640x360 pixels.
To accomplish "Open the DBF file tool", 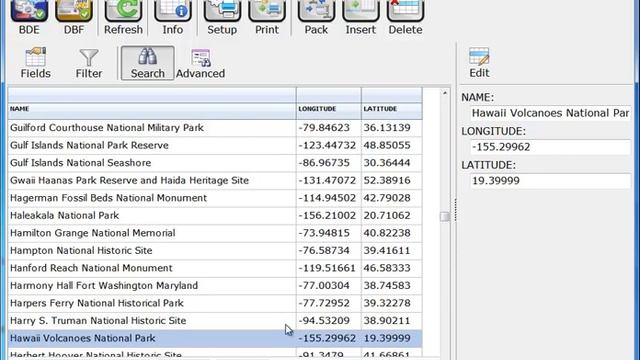I will 74,18.
